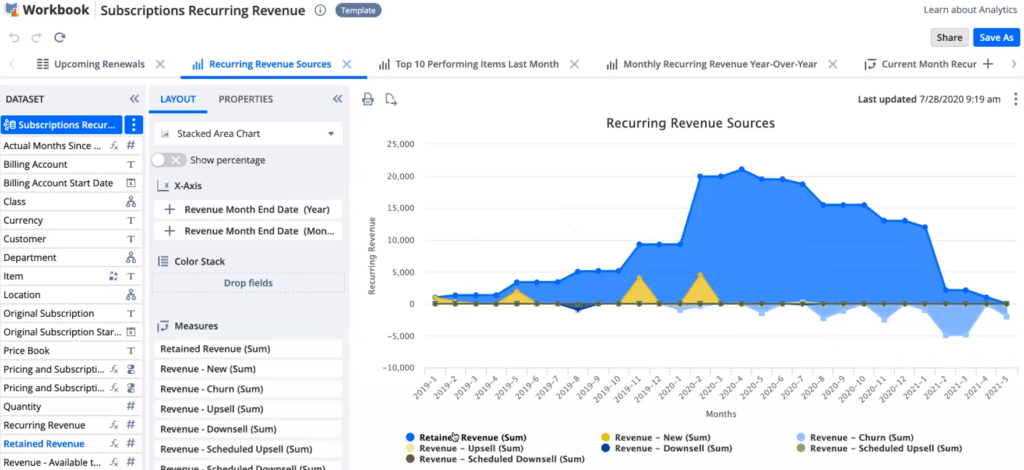
Task: Print the chart using printer icon
Action: [368, 99]
